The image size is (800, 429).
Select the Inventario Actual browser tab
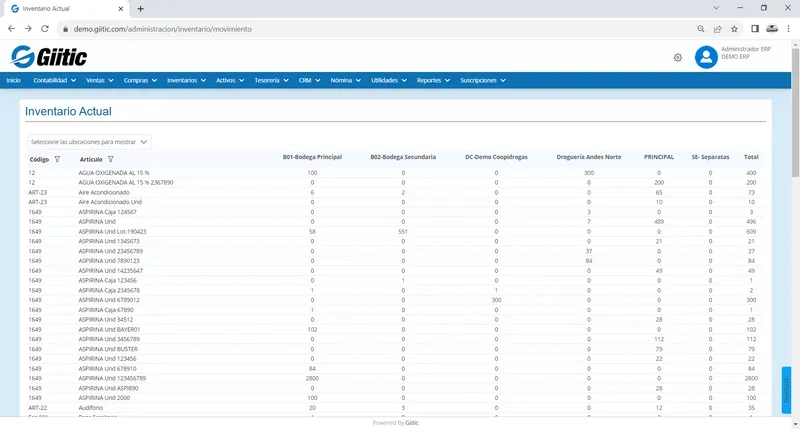click(65, 9)
